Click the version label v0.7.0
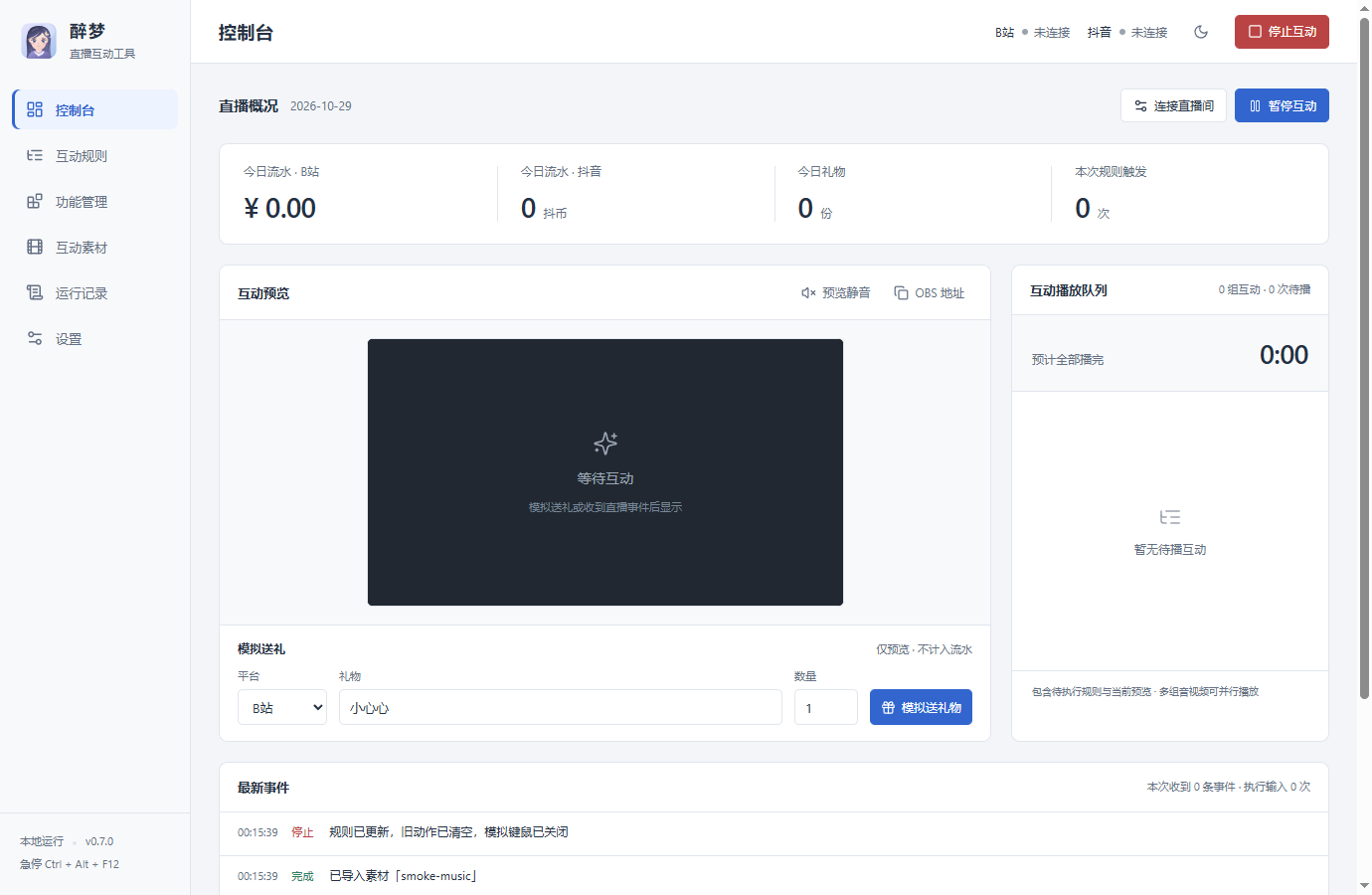 point(99,841)
